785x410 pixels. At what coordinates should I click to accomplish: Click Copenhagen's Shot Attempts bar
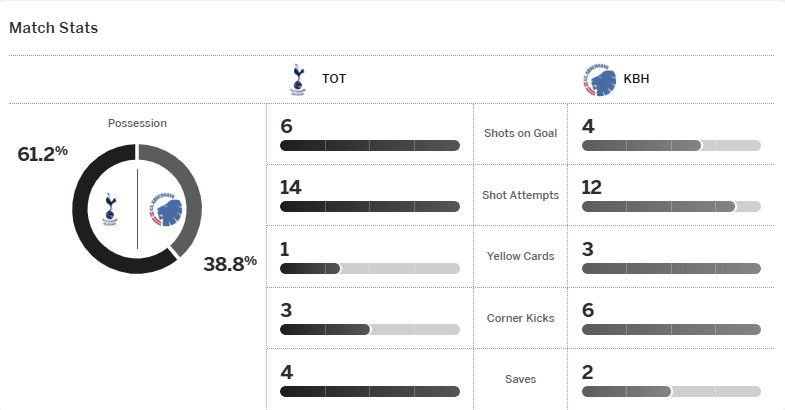[671, 207]
